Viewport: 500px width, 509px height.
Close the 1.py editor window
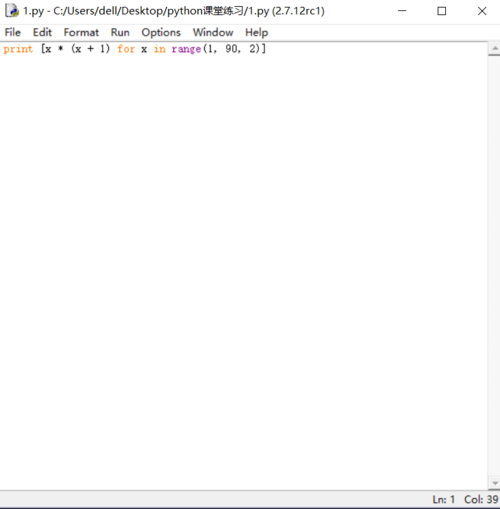482,11
